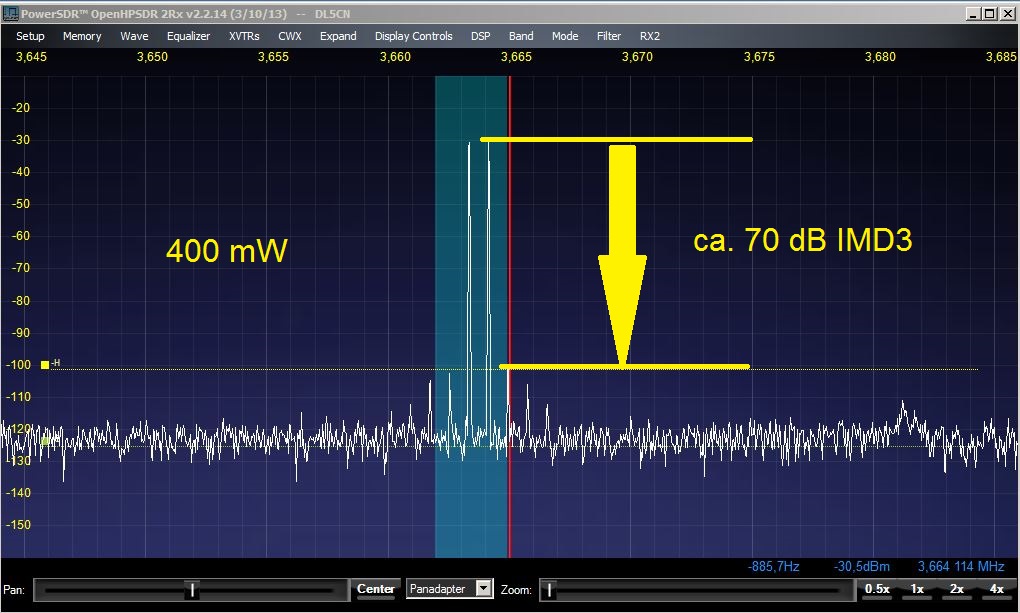Open the RX2 menu
The image size is (1020, 613).
(x=649, y=36)
